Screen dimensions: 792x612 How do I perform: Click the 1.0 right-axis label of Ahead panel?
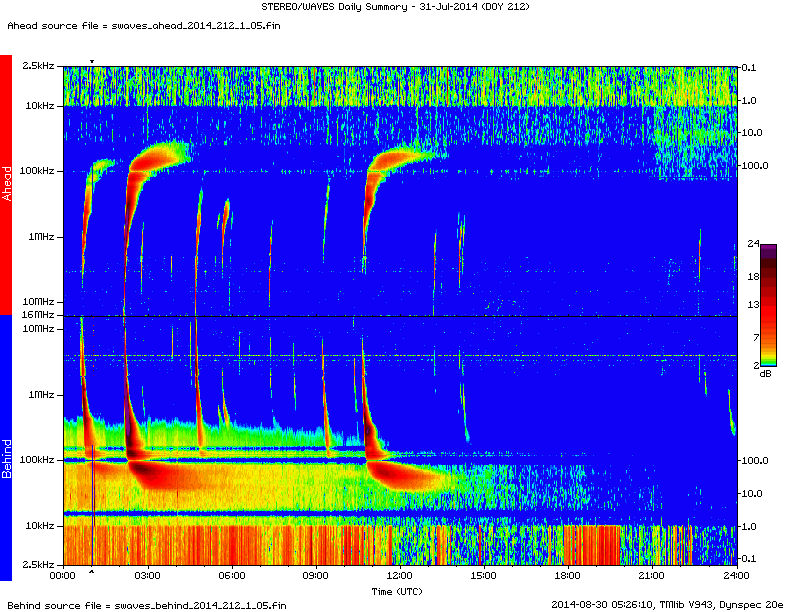(x=749, y=100)
